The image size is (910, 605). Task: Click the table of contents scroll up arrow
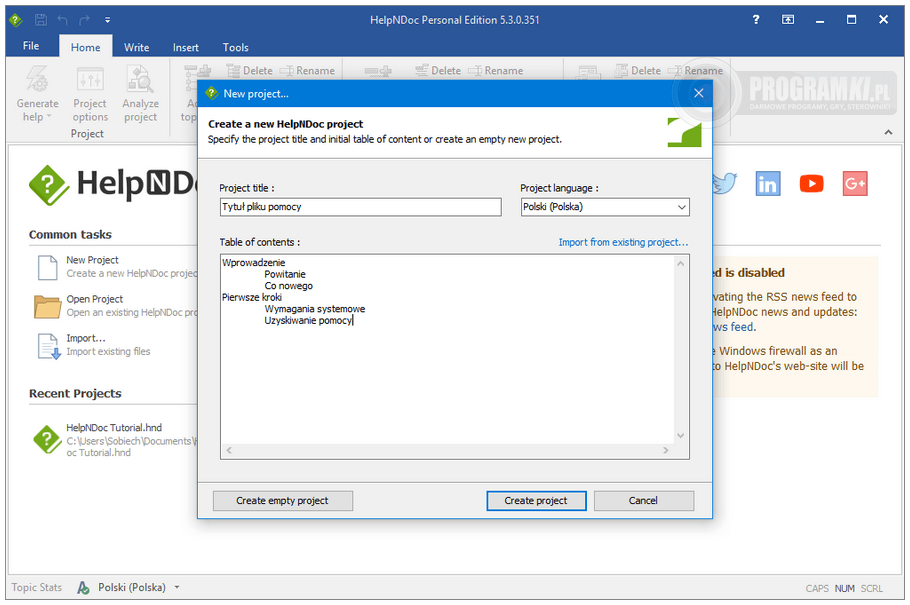coord(681,263)
